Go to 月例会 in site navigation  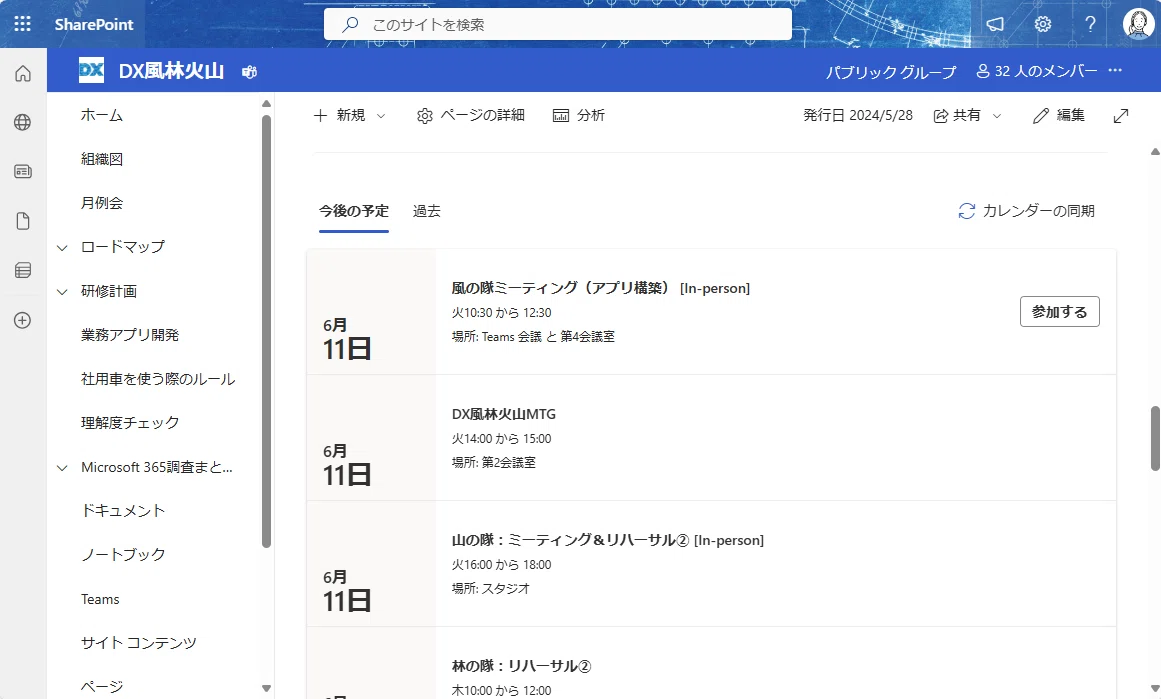click(102, 203)
